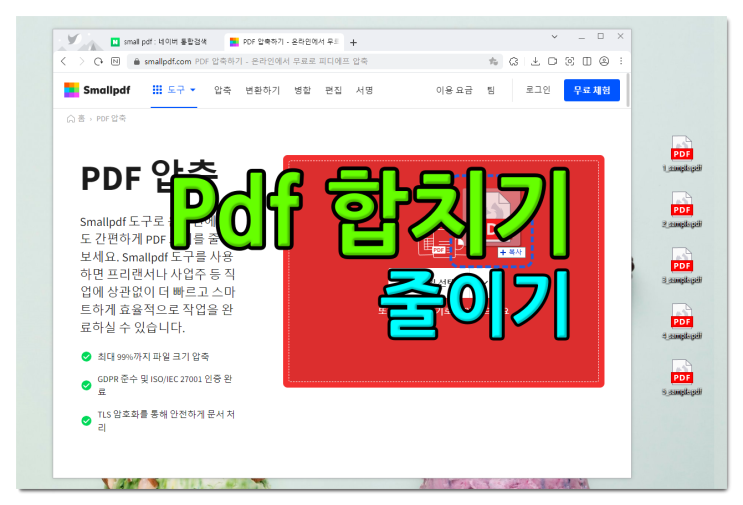Image resolution: width=743 pixels, height=505 pixels.
Task: Open the 서명 menu item
Action: click(x=364, y=90)
